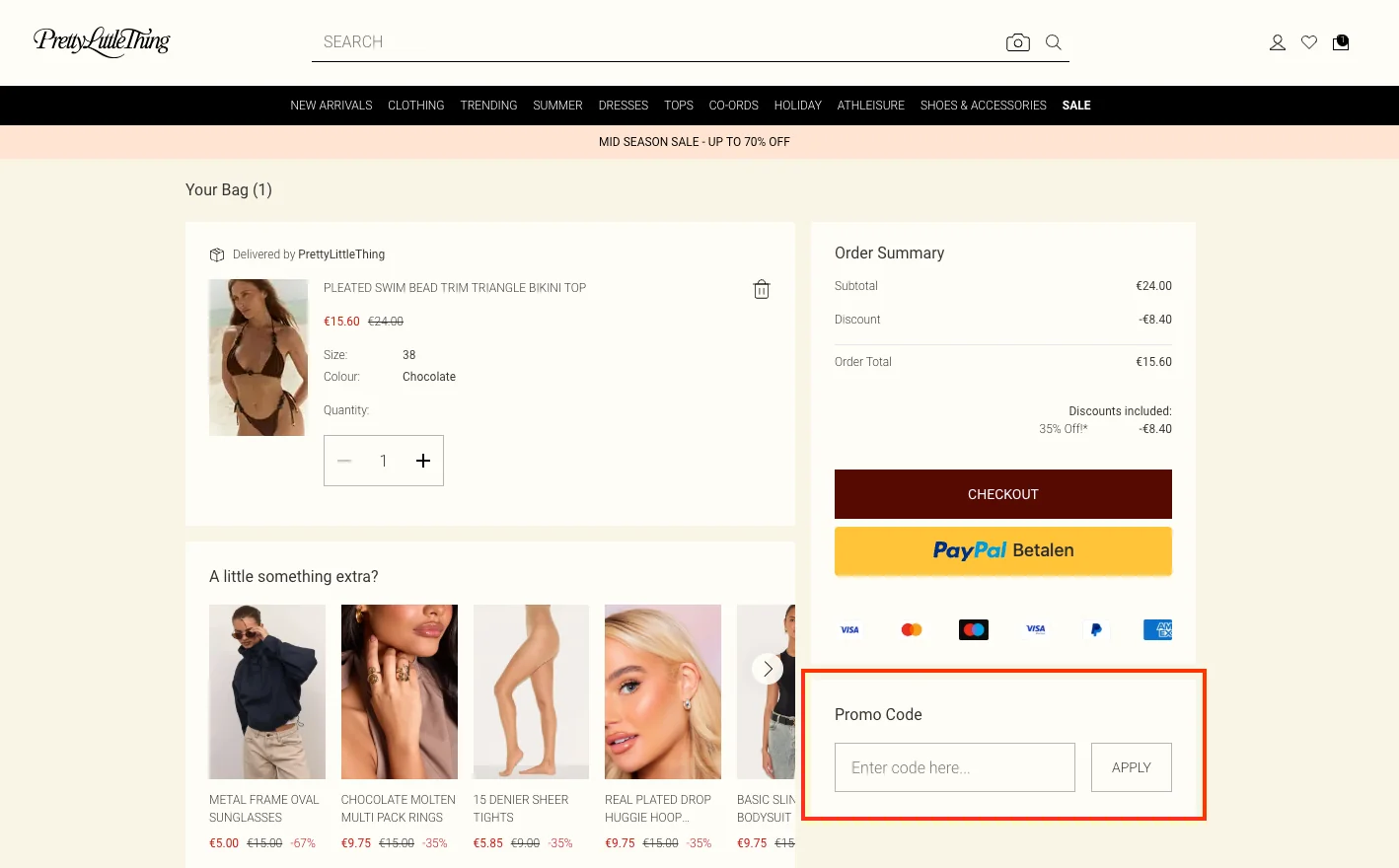Open the Sale menu
The image size is (1399, 868).
coord(1076,106)
